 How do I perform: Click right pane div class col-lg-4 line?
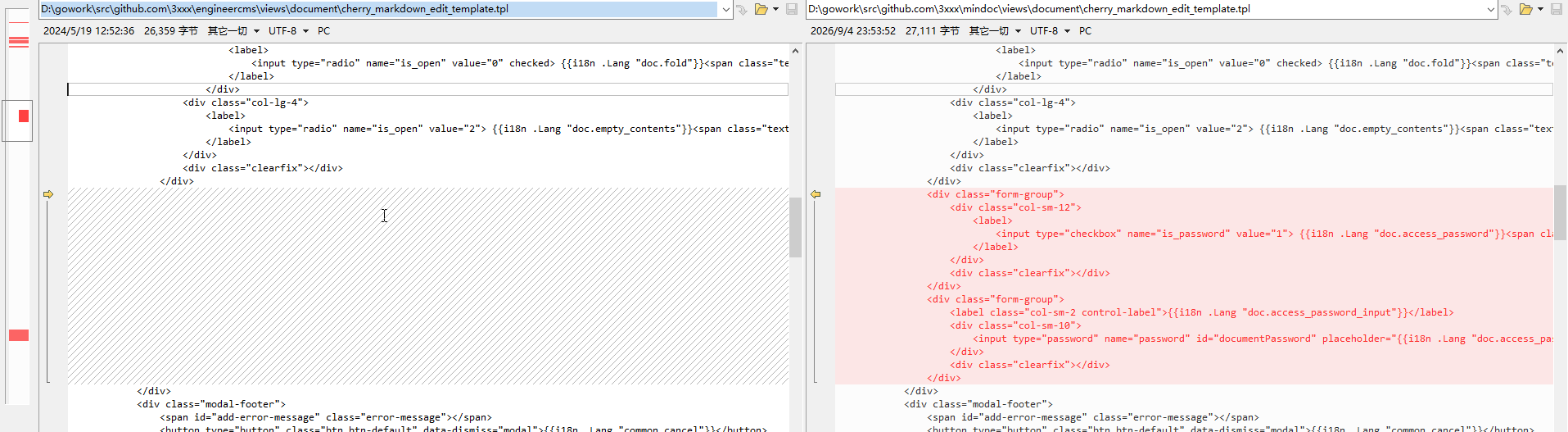tap(1013, 102)
